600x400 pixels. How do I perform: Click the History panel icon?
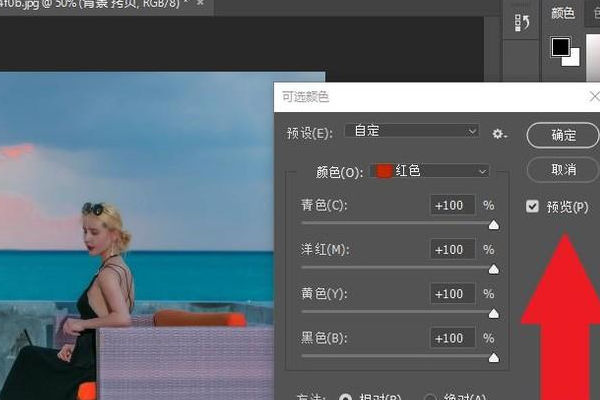point(522,23)
